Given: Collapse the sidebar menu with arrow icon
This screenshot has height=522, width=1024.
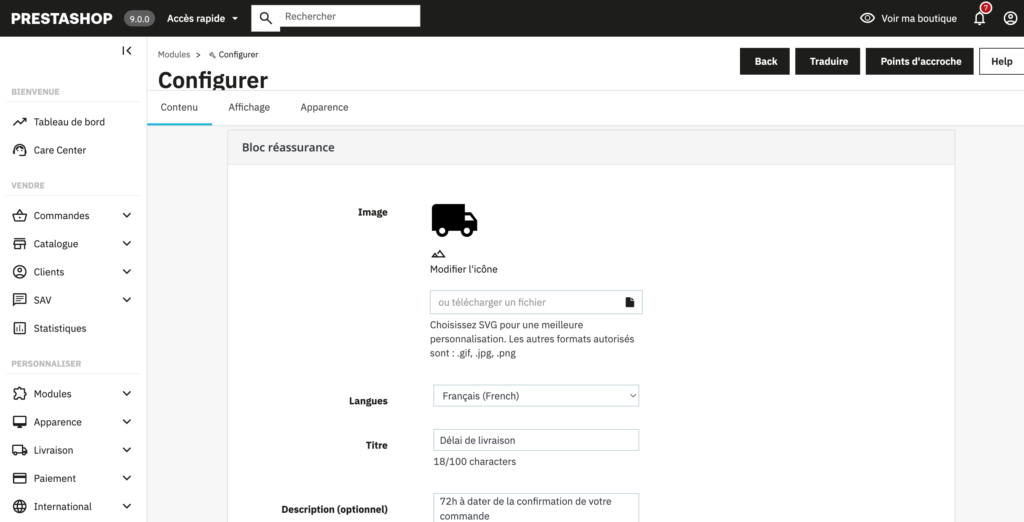Looking at the screenshot, I should [127, 51].
